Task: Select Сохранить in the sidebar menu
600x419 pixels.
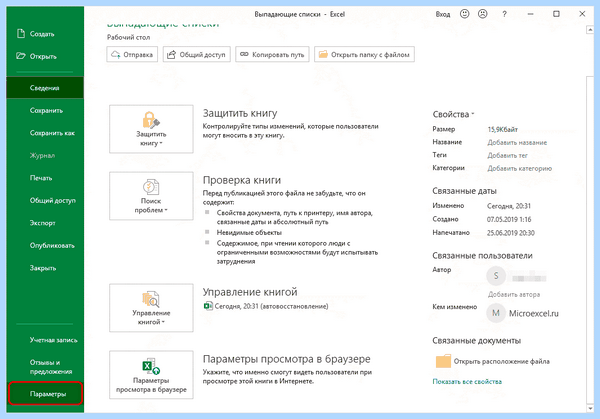Action: pyautogui.click(x=45, y=110)
